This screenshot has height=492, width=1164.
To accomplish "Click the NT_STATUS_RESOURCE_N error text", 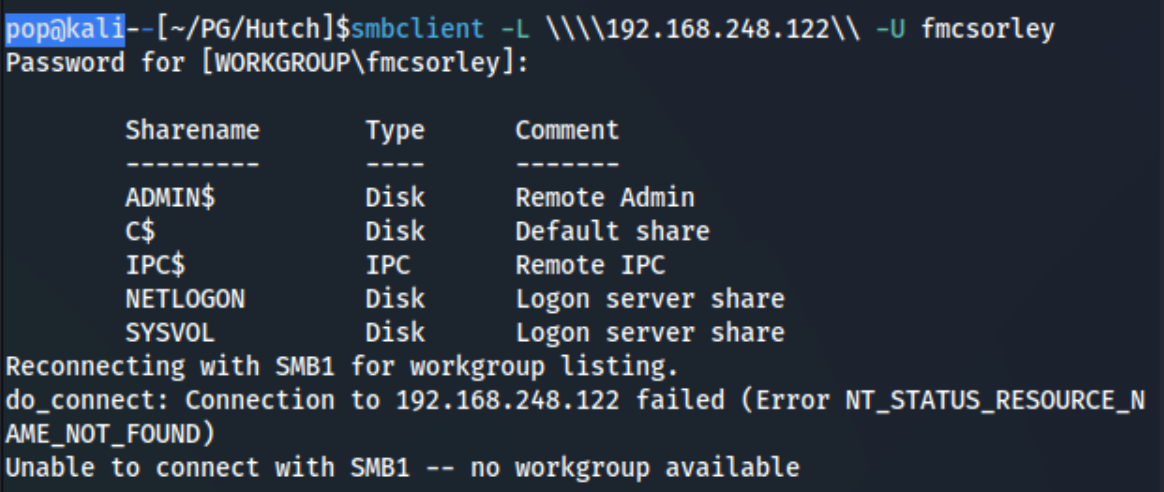I will click(995, 401).
